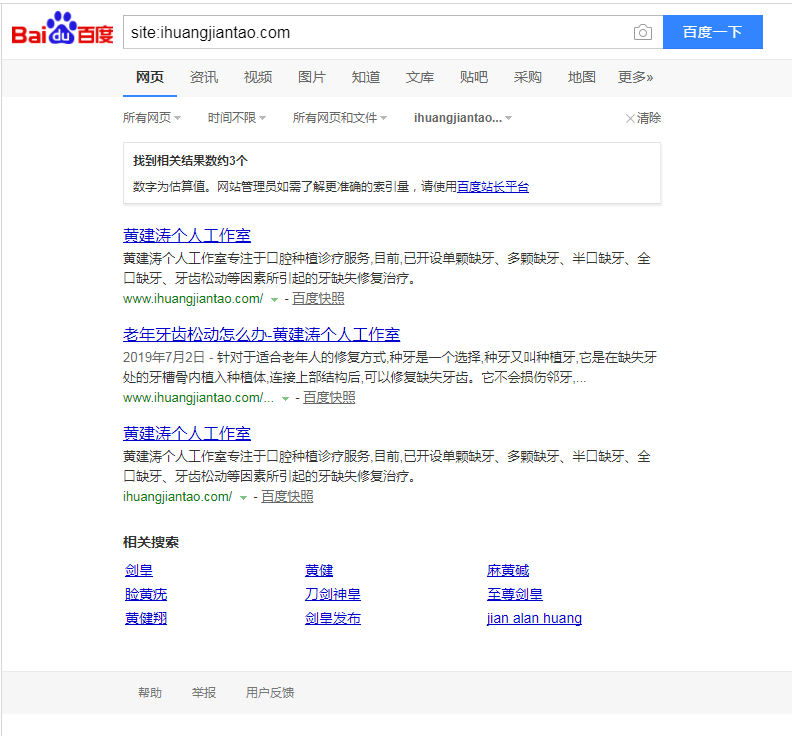792x736 pixels.
Task: Switch to the 贴吧 tab
Action: pyautogui.click(x=474, y=77)
